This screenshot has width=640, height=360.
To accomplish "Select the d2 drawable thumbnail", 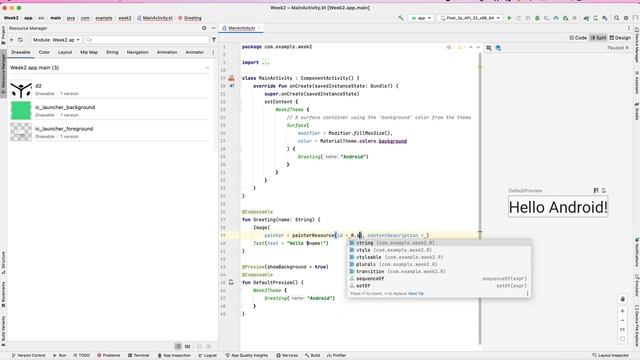I will pyautogui.click(x=21, y=89).
